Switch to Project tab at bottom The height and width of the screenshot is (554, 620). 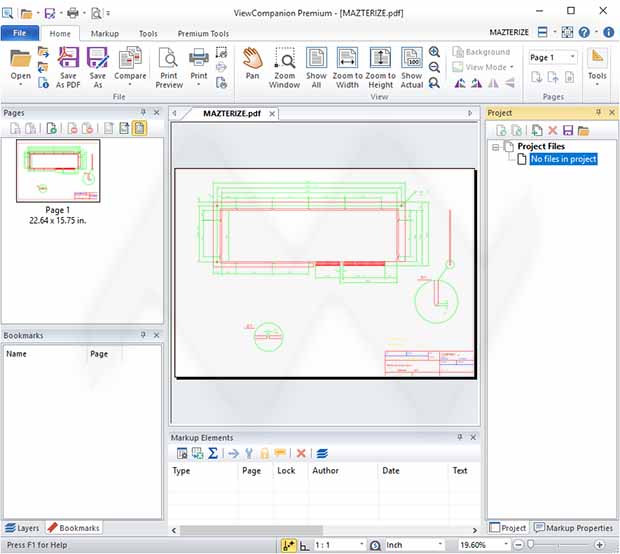pyautogui.click(x=508, y=528)
